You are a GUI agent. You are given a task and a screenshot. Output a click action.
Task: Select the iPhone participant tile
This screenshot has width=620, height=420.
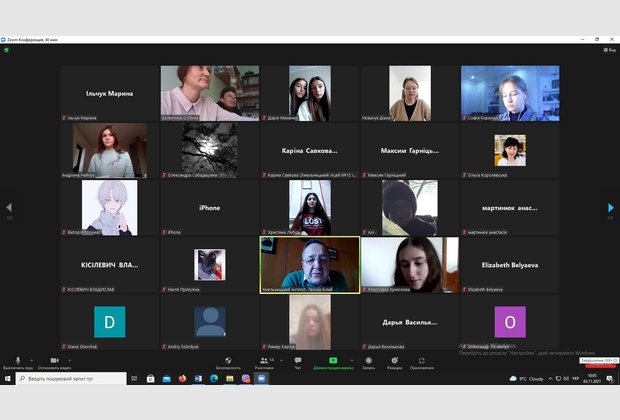(210, 208)
